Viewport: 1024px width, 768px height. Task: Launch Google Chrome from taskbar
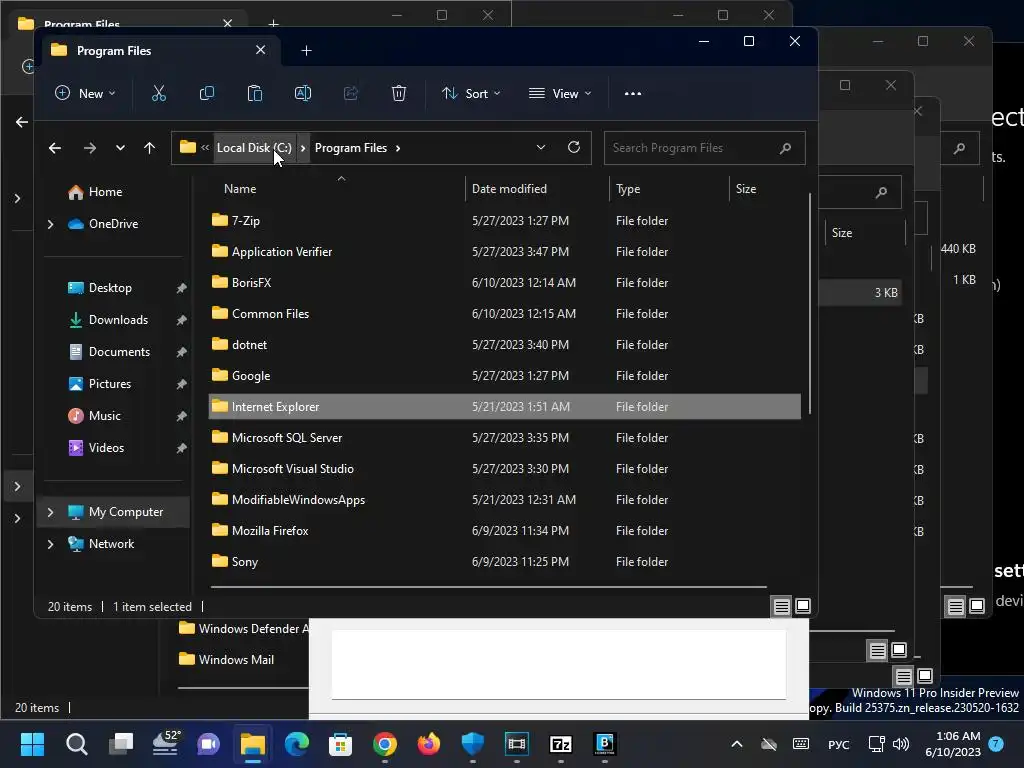click(x=385, y=744)
